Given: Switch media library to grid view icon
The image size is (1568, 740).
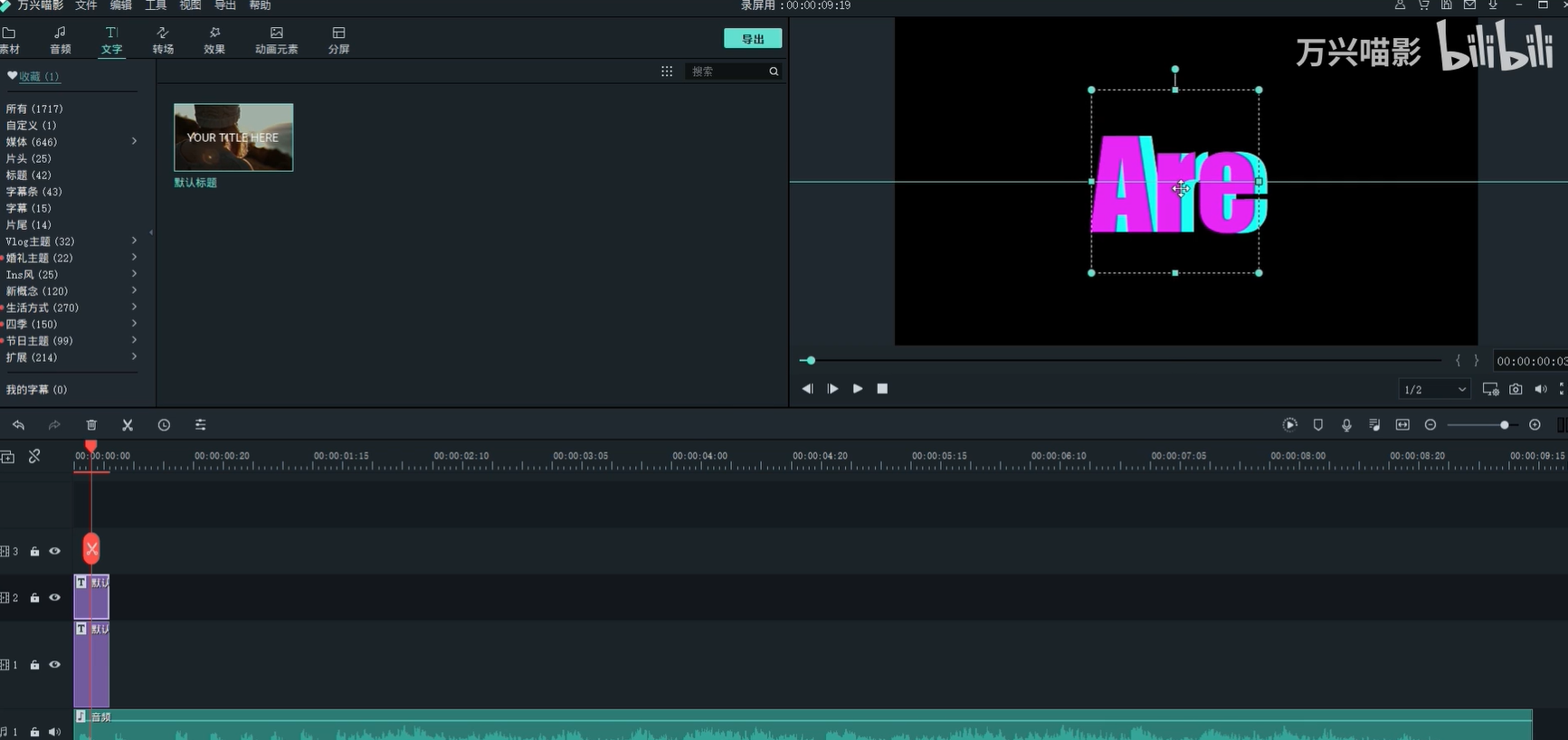Looking at the screenshot, I should [x=667, y=71].
